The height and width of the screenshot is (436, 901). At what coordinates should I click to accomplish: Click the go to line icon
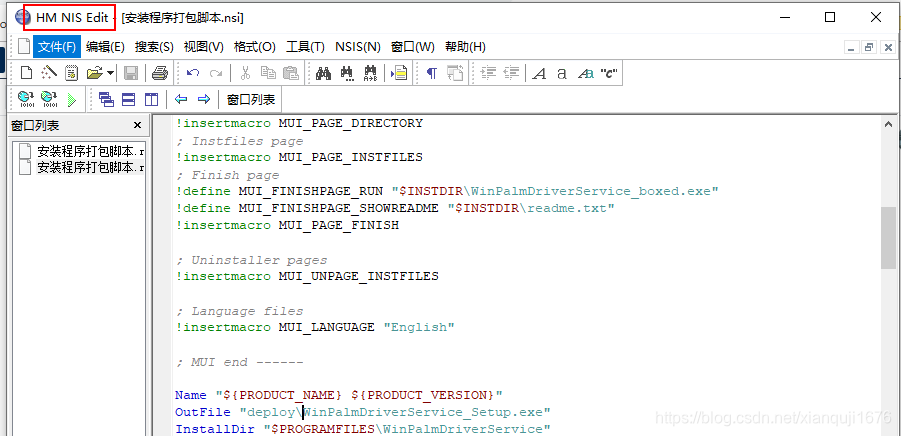pos(399,73)
